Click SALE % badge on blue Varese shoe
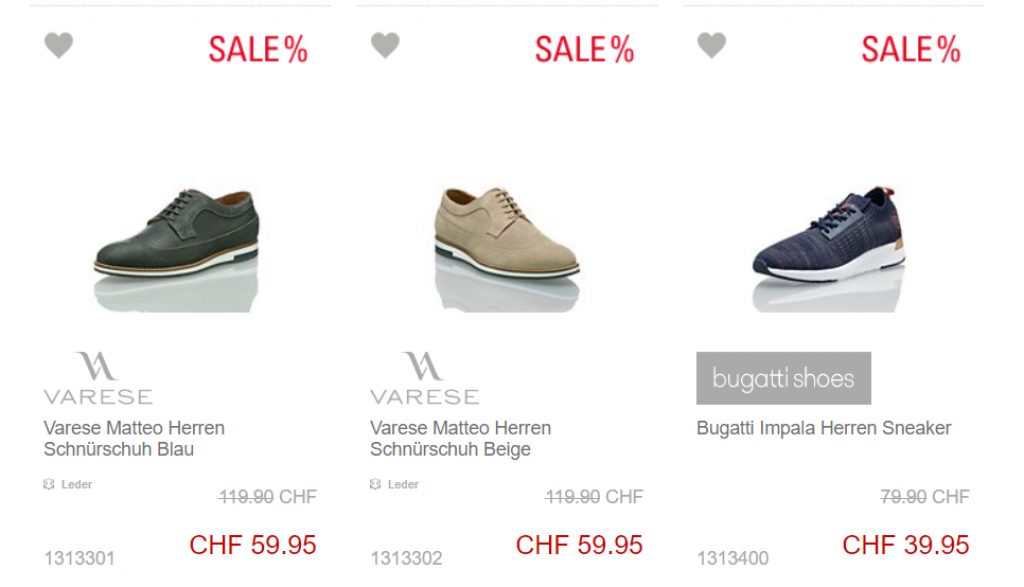 pos(258,49)
